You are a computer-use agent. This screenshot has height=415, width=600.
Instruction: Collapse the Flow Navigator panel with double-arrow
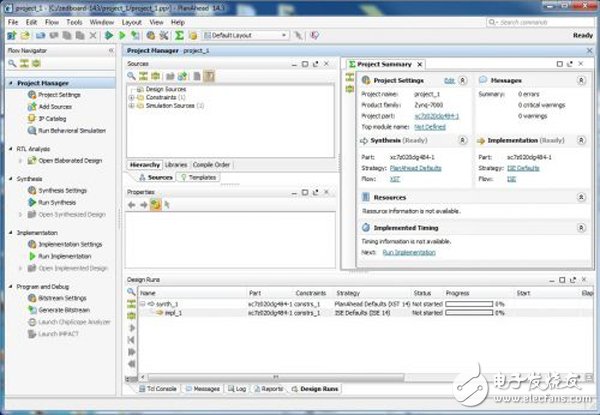pos(112,50)
